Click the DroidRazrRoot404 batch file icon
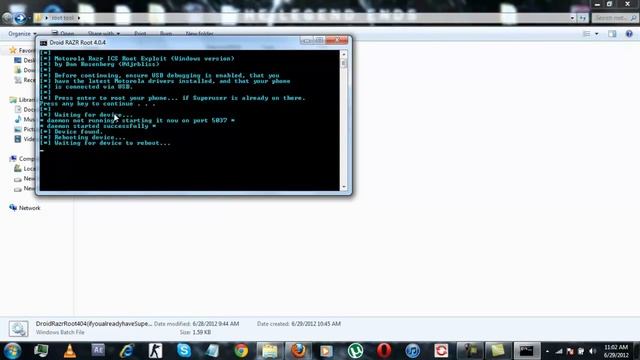Screen dimensions: 640x360 (x=18, y=329)
